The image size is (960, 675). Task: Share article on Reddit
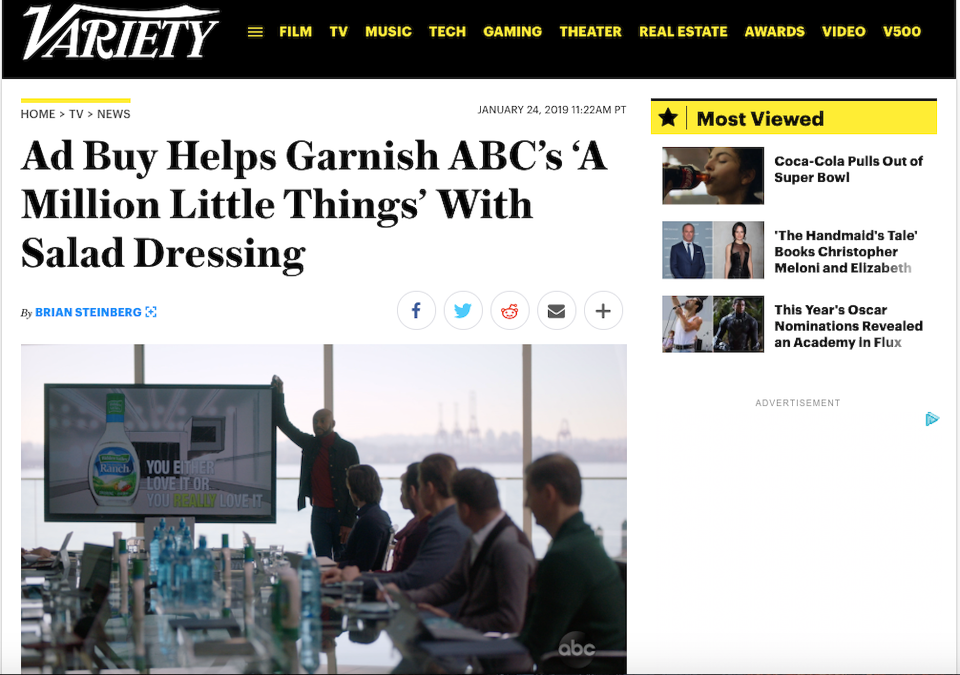click(509, 311)
